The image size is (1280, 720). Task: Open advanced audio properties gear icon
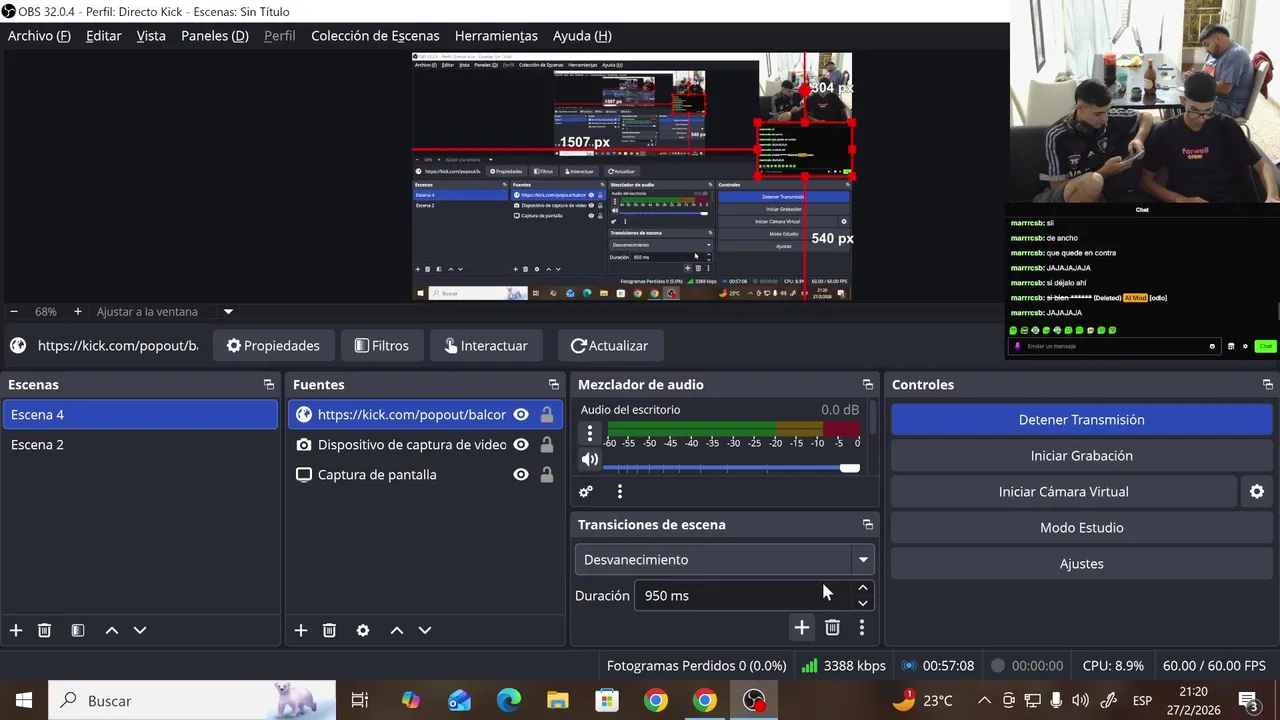pyautogui.click(x=586, y=491)
